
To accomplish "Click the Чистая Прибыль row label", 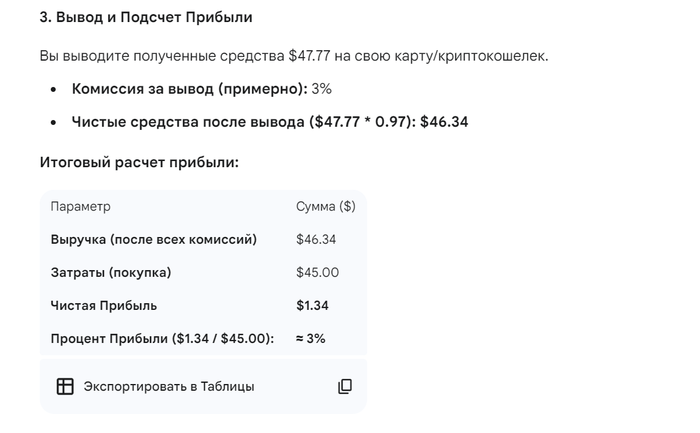I will coord(103,306).
